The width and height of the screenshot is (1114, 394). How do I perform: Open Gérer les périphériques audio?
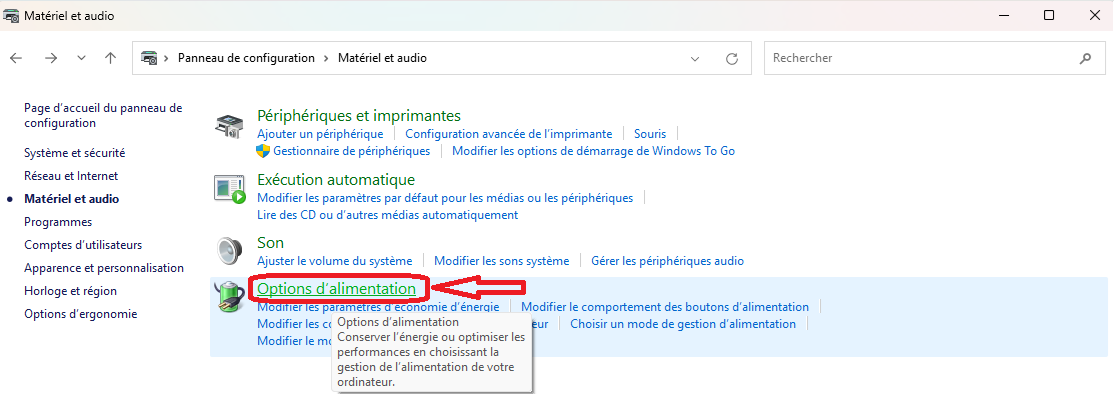(x=667, y=261)
